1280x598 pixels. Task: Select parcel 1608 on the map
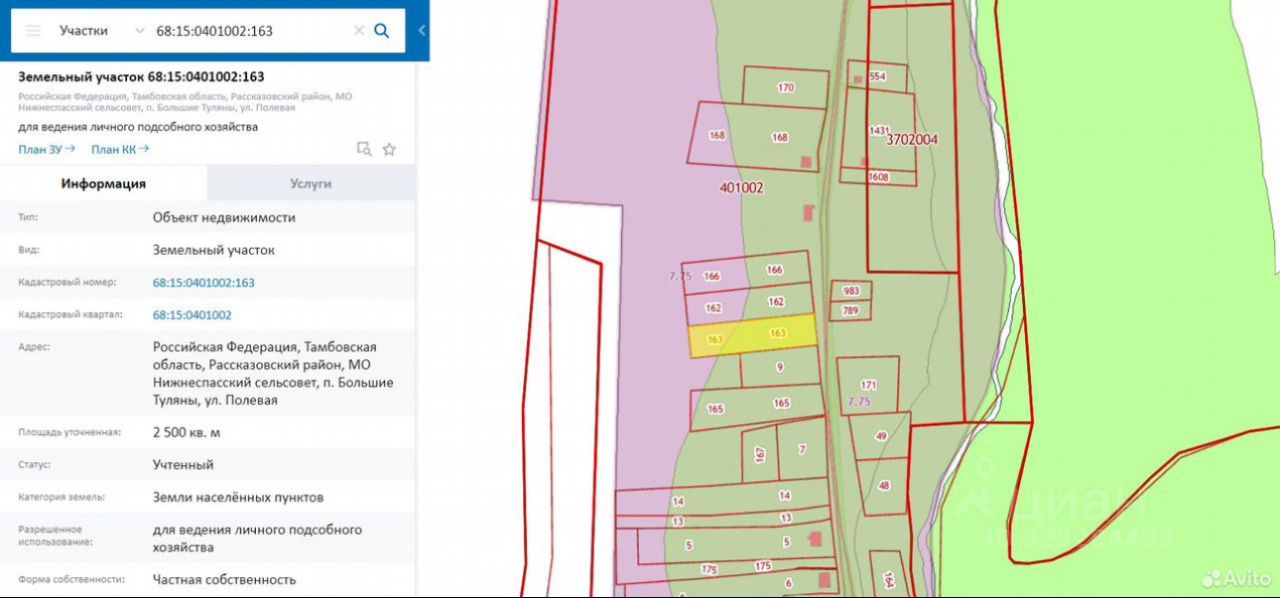click(x=878, y=177)
